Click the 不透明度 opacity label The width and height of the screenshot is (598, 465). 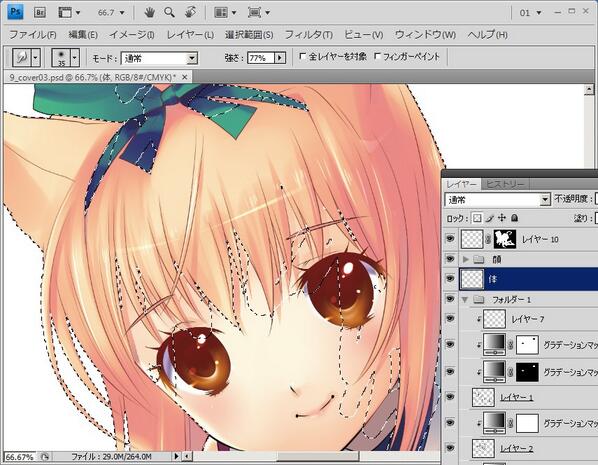pos(573,199)
